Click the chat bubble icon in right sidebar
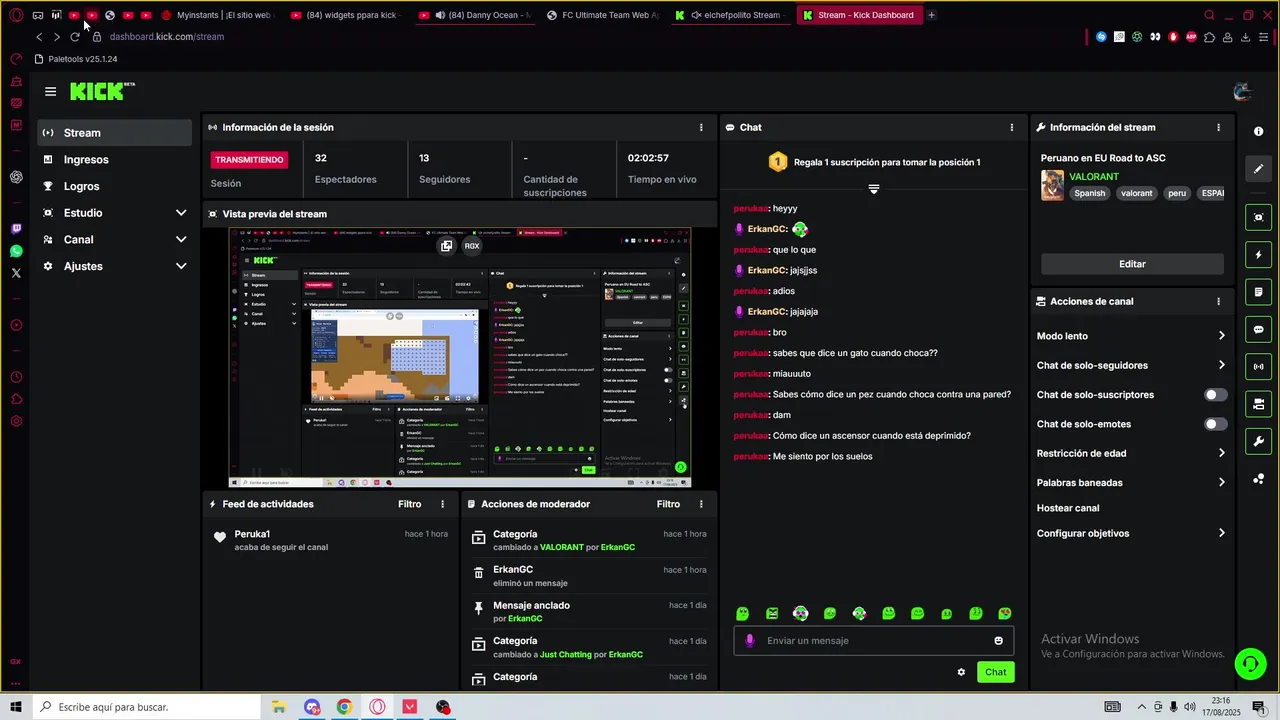The image size is (1280, 720). click(x=1258, y=329)
